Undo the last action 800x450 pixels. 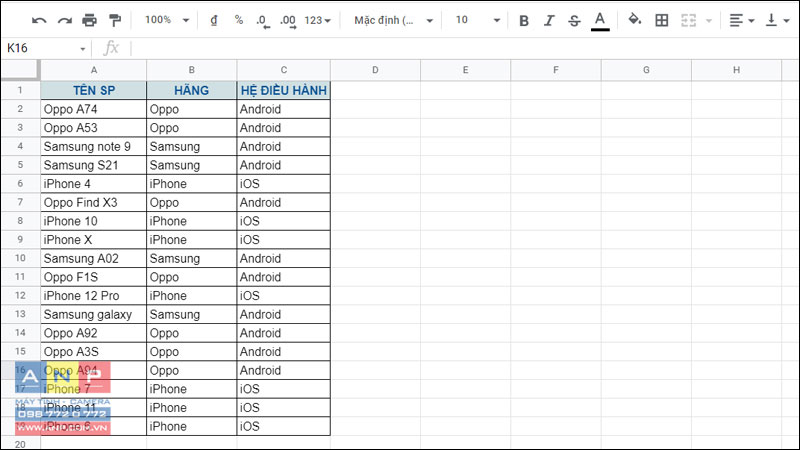point(39,20)
